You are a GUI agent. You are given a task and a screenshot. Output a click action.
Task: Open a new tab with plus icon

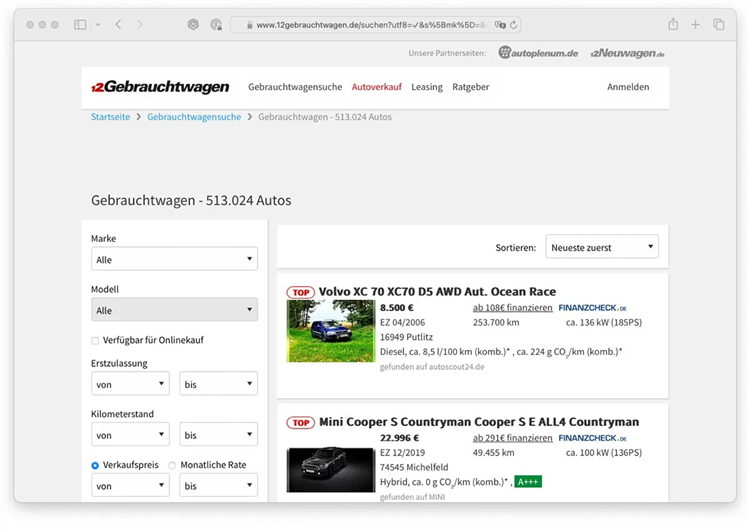695,24
